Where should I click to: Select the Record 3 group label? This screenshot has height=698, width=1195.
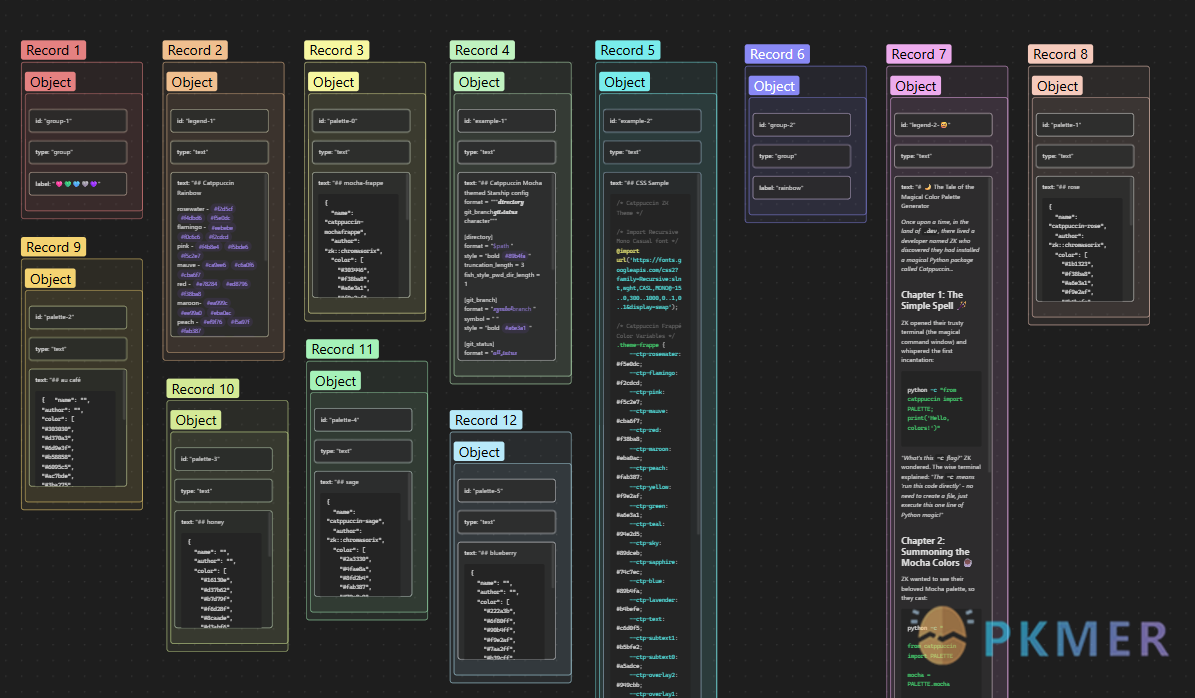click(337, 50)
